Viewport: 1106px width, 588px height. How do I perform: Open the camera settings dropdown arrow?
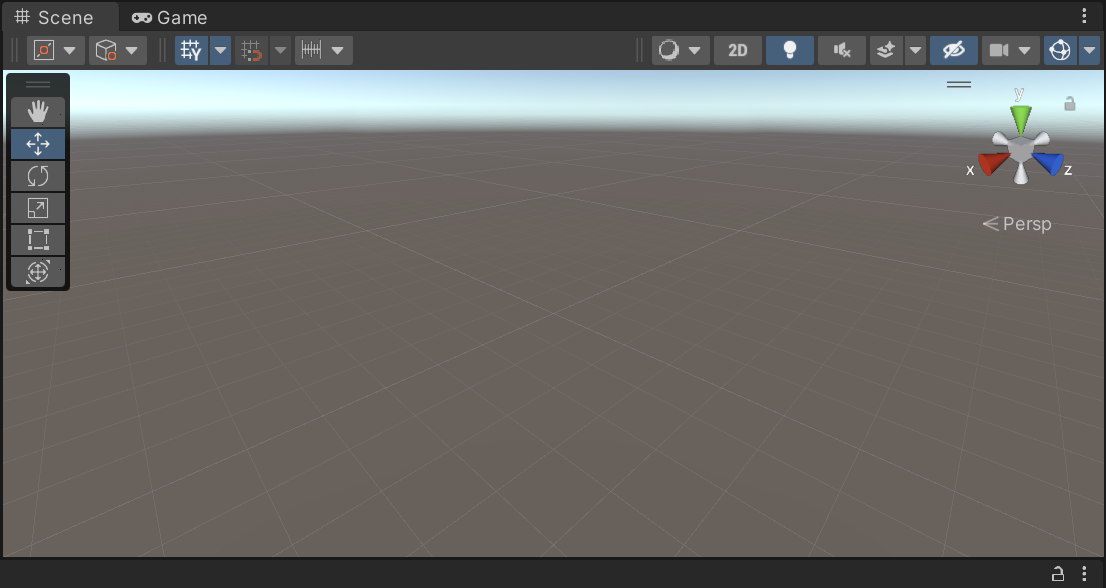click(1026, 50)
